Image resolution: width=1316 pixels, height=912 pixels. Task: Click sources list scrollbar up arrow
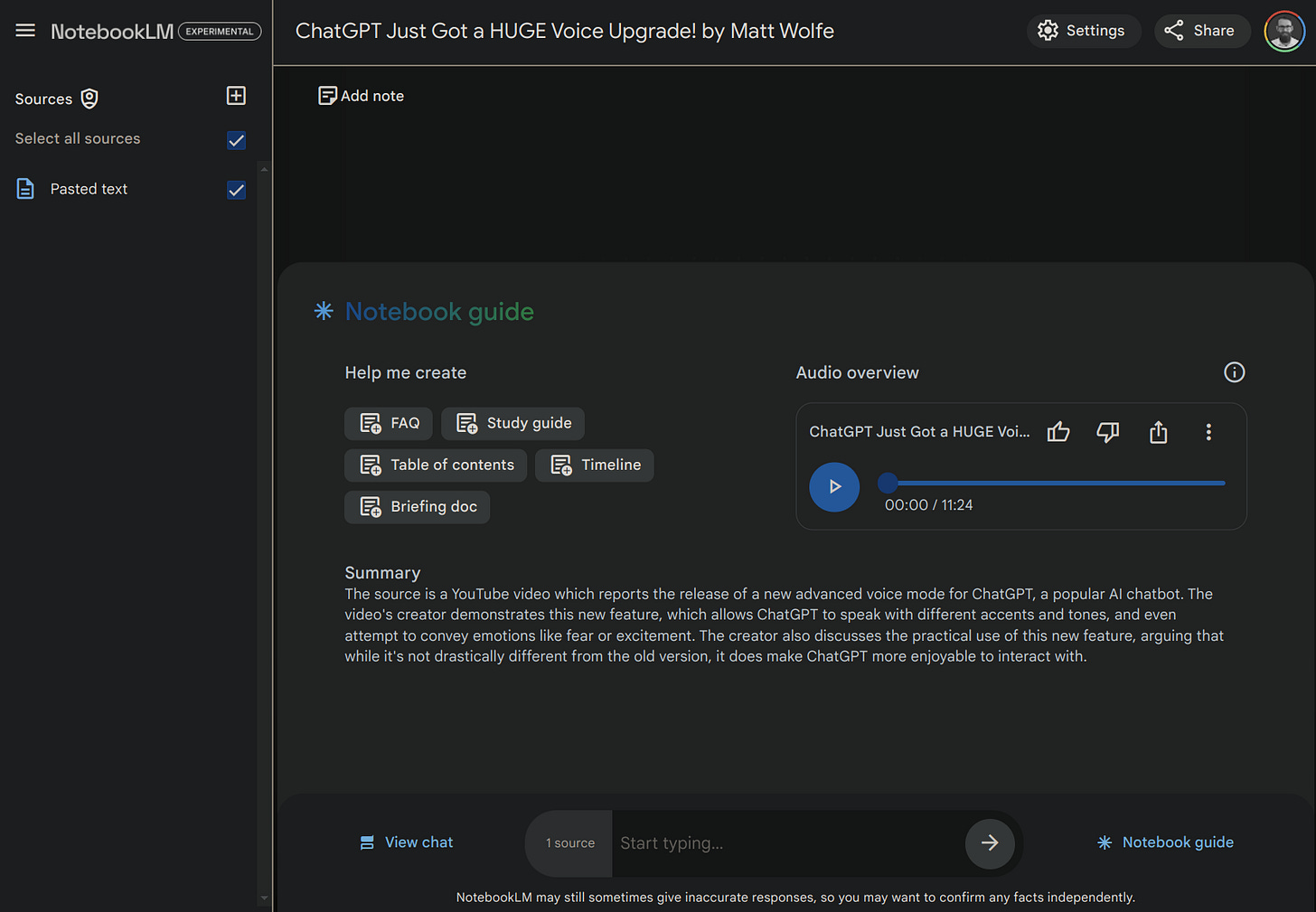(x=264, y=168)
